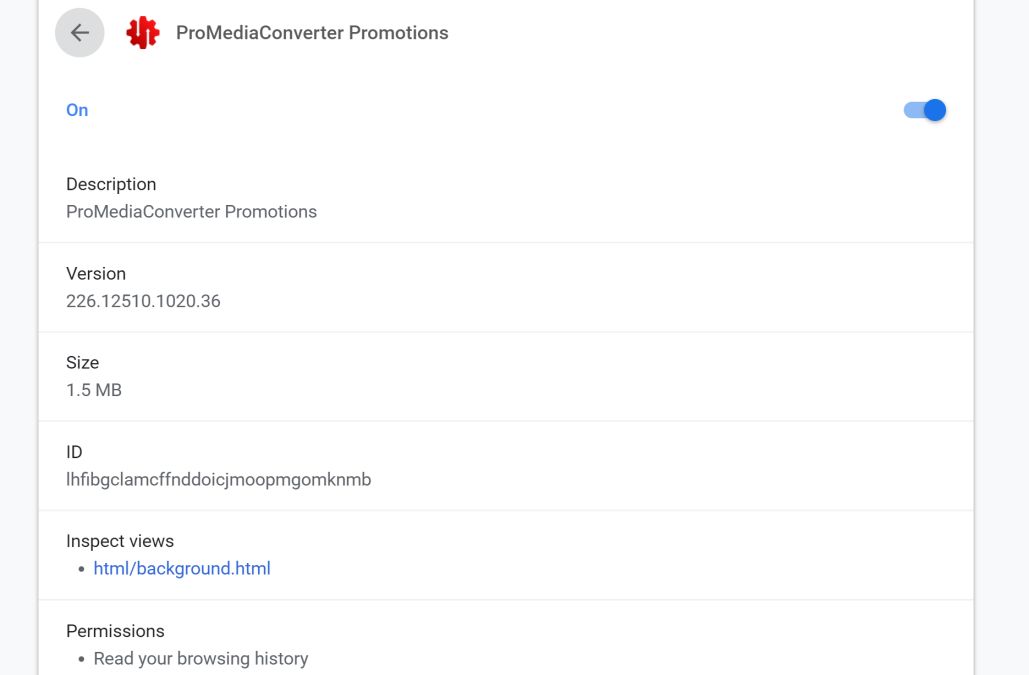This screenshot has height=675, width=1029.
Task: Click the bullet before Read your browsing history
Action: pos(82,660)
